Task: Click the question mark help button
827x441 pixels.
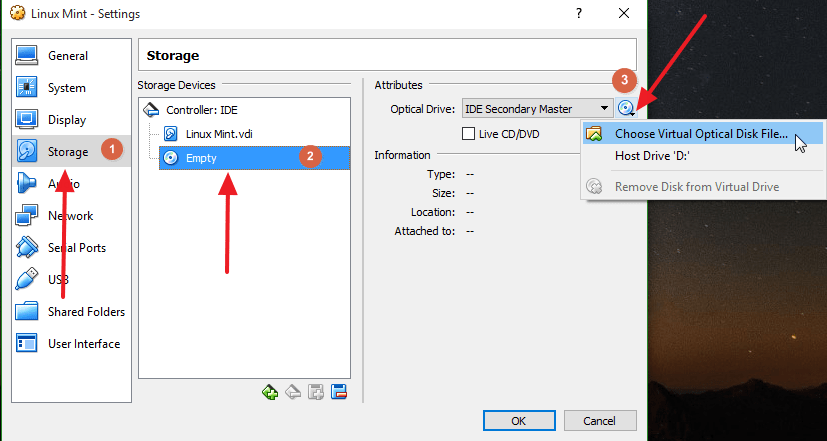Action: (x=579, y=14)
